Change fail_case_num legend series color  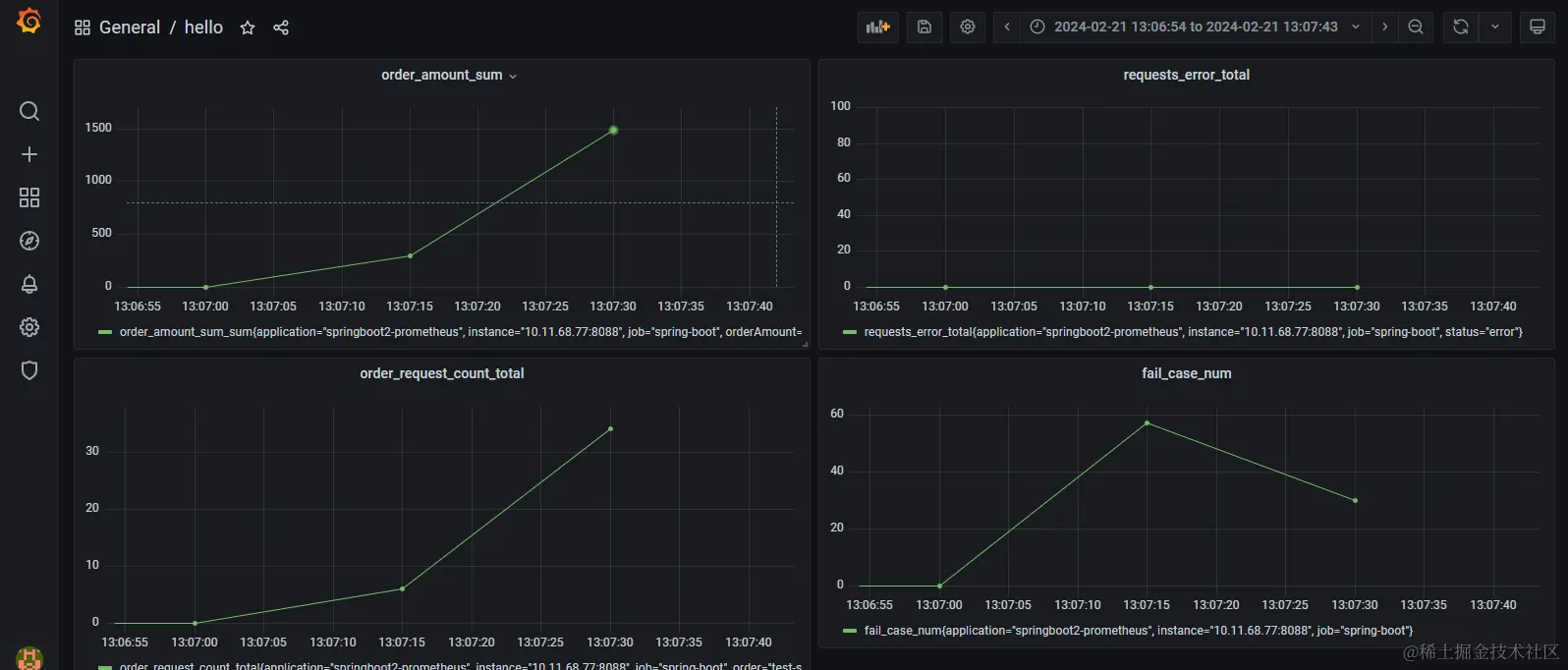point(850,632)
